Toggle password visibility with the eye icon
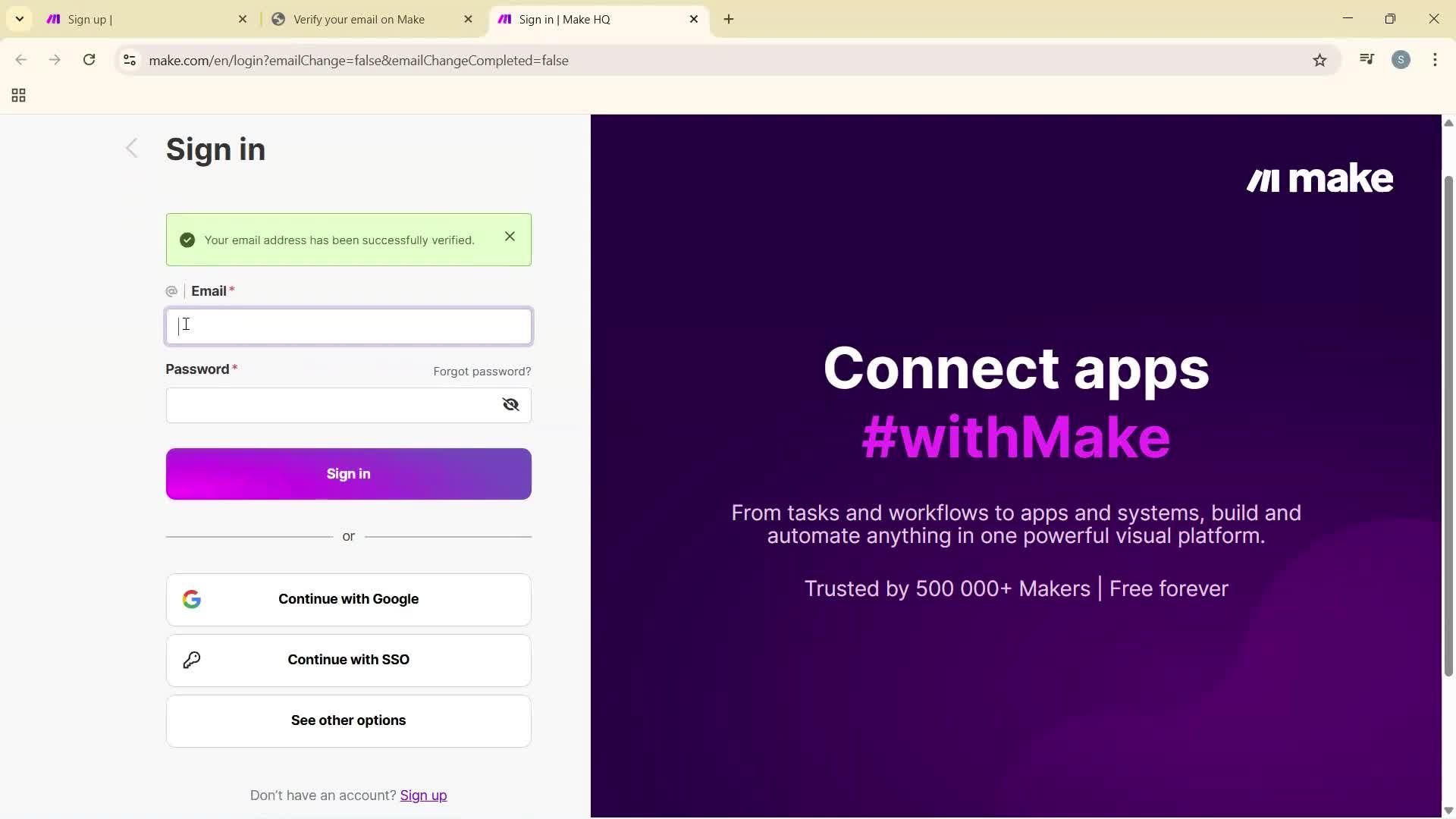Image resolution: width=1456 pixels, height=819 pixels. pyautogui.click(x=510, y=404)
